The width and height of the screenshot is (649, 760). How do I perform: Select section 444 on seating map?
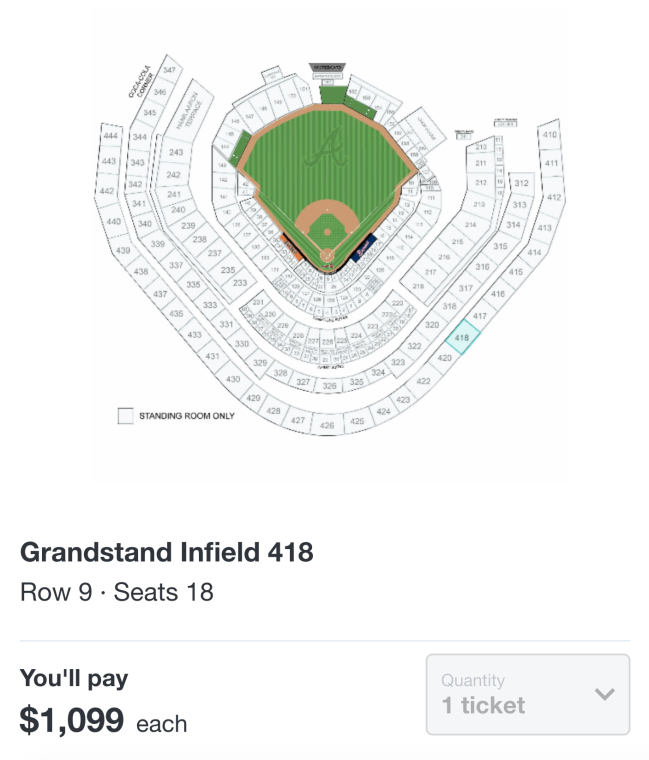(110, 135)
